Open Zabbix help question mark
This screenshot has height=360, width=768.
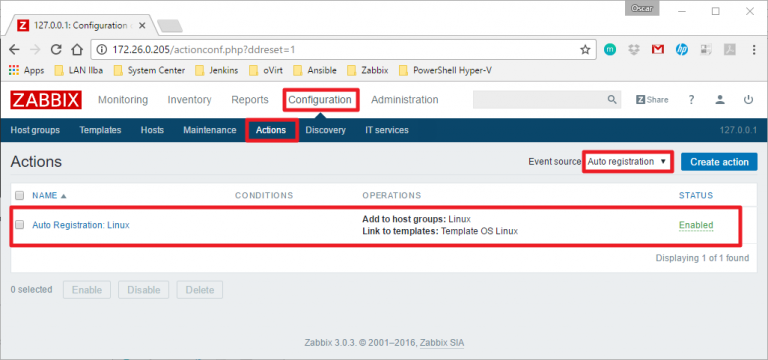691,99
